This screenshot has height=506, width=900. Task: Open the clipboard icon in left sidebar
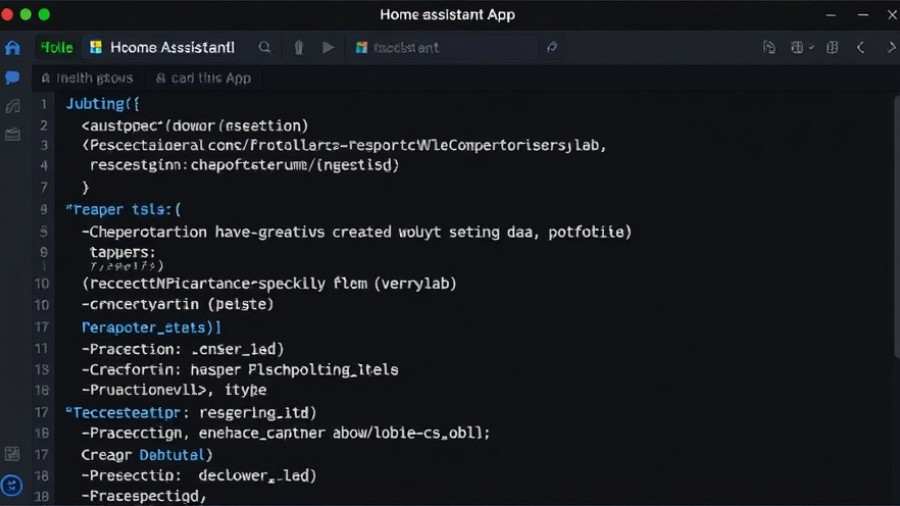pyautogui.click(x=13, y=134)
